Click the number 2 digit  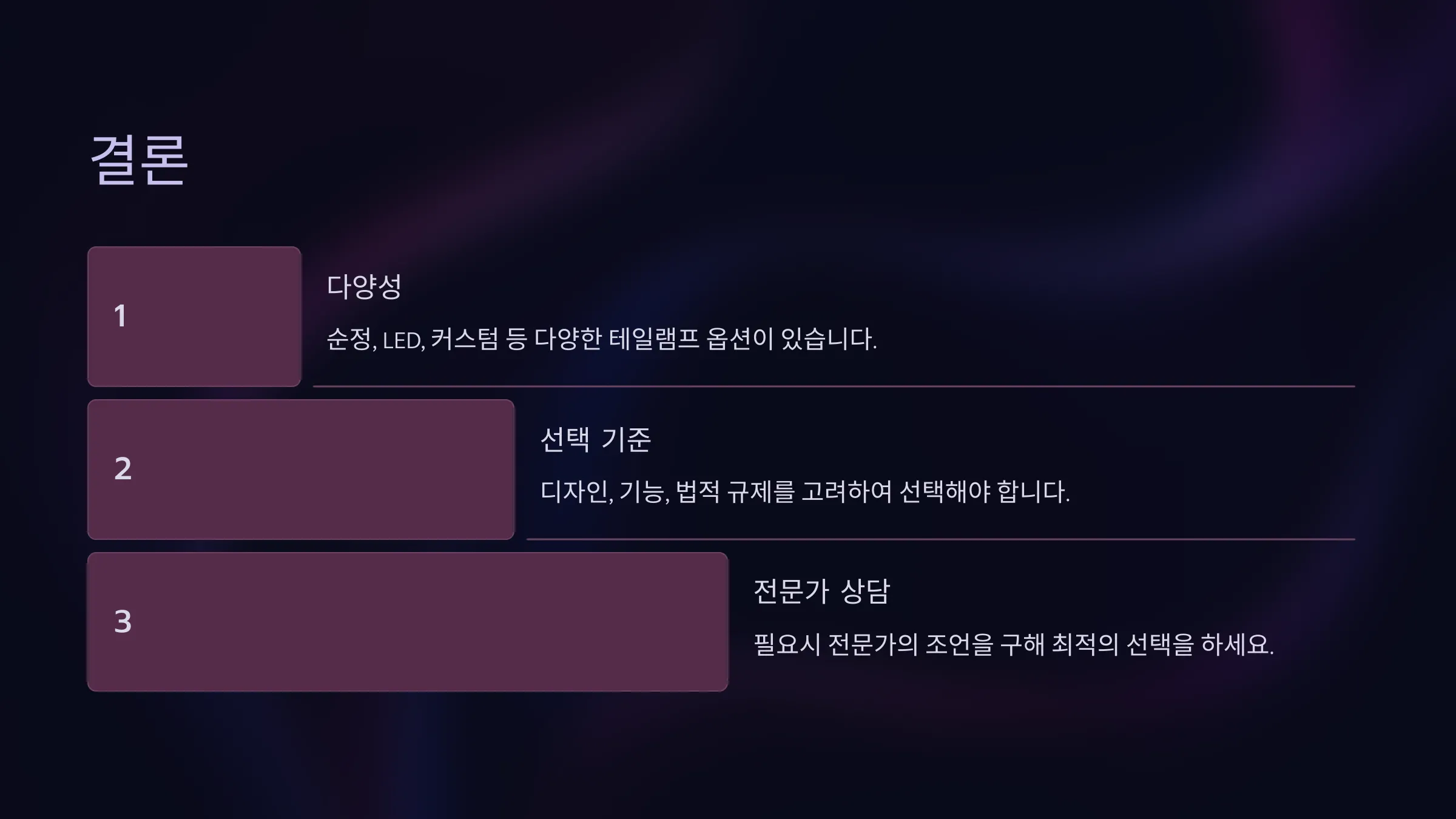click(123, 469)
